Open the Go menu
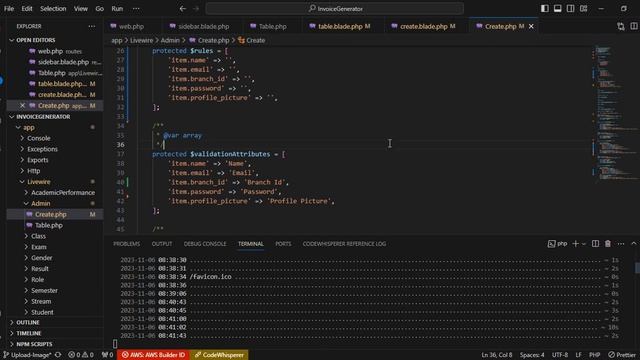This screenshot has width=640, height=360. [x=100, y=9]
